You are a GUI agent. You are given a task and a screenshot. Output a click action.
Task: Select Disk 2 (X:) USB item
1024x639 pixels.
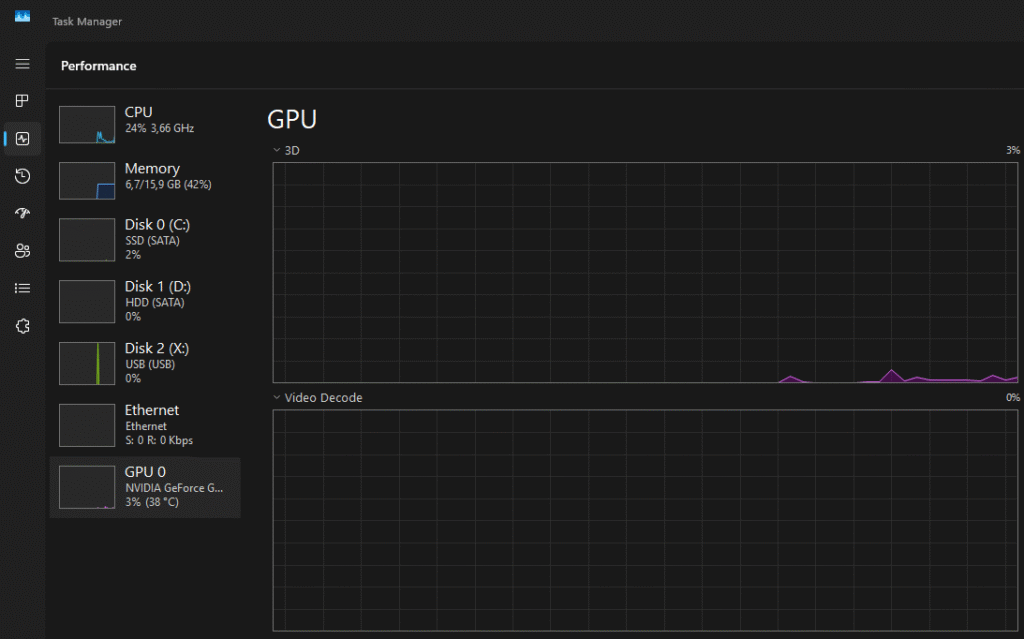point(145,363)
